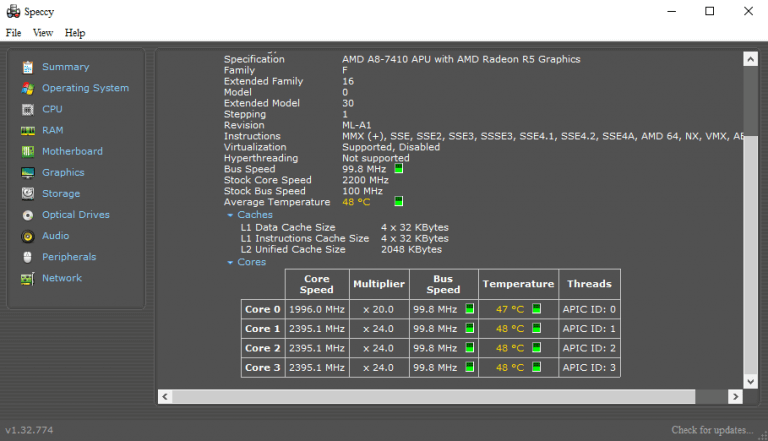The height and width of the screenshot is (441, 768).
Task: Click the Summary clipboard icon
Action: pos(28,67)
